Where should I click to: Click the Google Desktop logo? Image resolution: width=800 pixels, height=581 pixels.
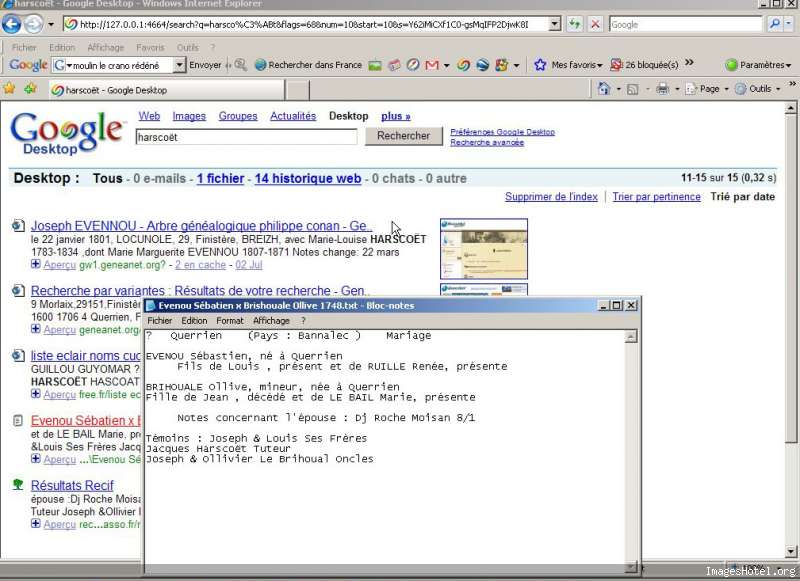pyautogui.click(x=67, y=133)
